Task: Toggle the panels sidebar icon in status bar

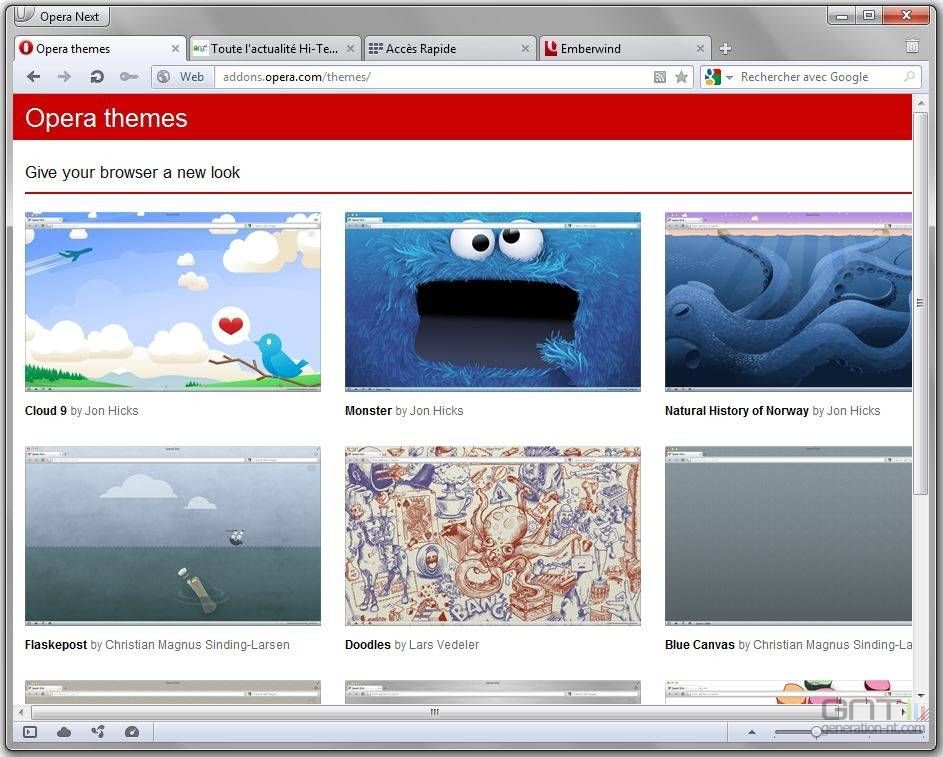Action: [30, 732]
